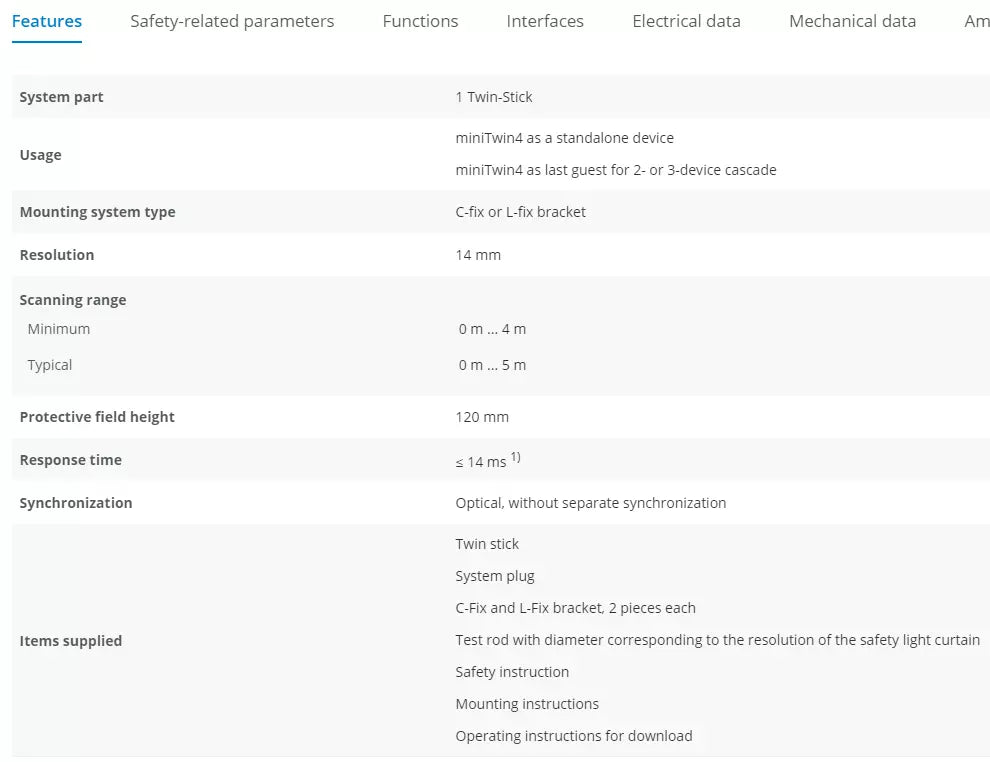The image size is (990, 762).
Task: Show the Electrical data tab
Action: click(686, 21)
